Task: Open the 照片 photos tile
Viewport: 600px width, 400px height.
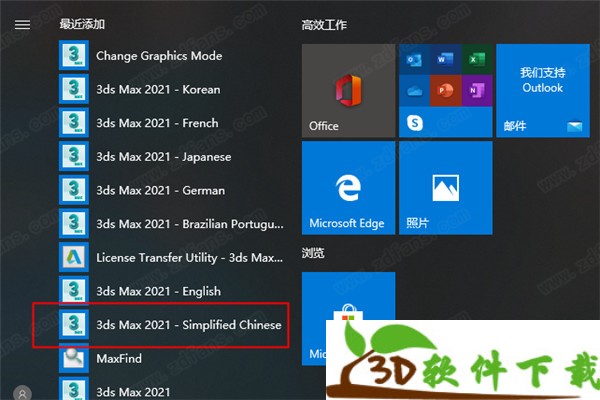Action: [445, 188]
